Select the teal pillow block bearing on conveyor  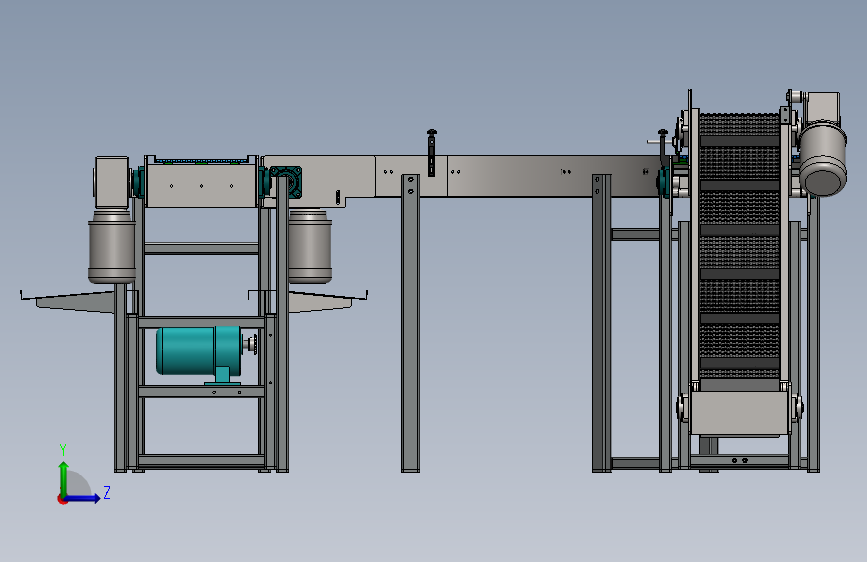click(286, 181)
